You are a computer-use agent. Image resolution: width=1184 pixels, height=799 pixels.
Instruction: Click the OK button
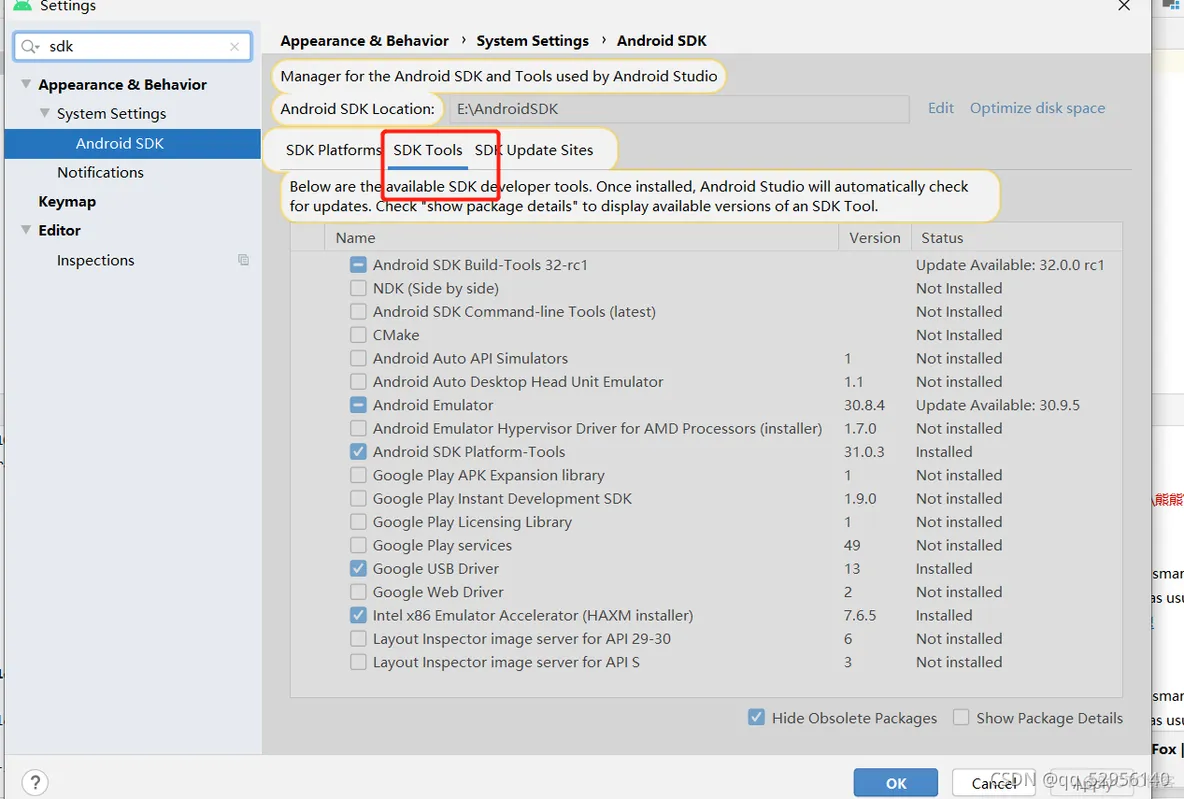point(896,783)
